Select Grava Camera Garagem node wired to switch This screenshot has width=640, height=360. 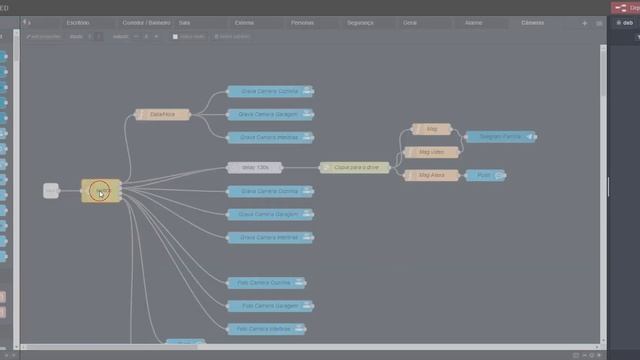270,214
